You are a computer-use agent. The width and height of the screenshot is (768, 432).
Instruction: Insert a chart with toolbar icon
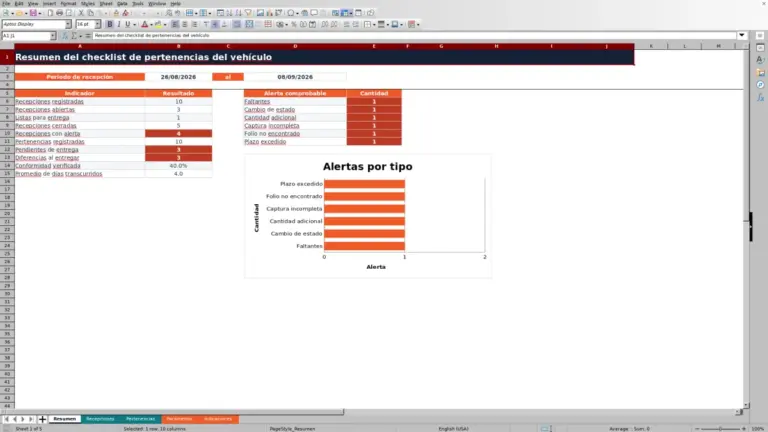click(269, 13)
